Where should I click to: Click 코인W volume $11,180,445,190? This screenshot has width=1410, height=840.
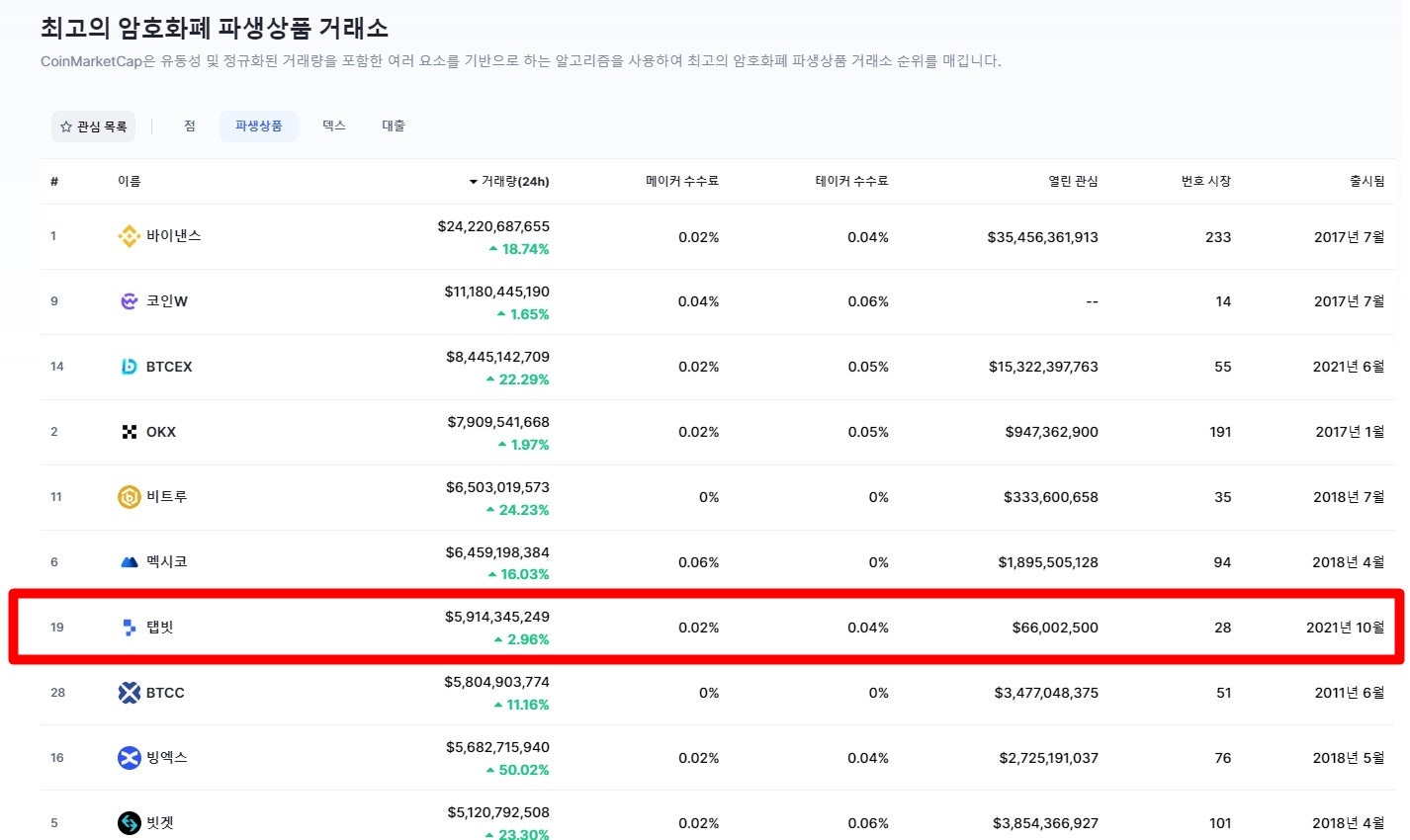pos(497,292)
